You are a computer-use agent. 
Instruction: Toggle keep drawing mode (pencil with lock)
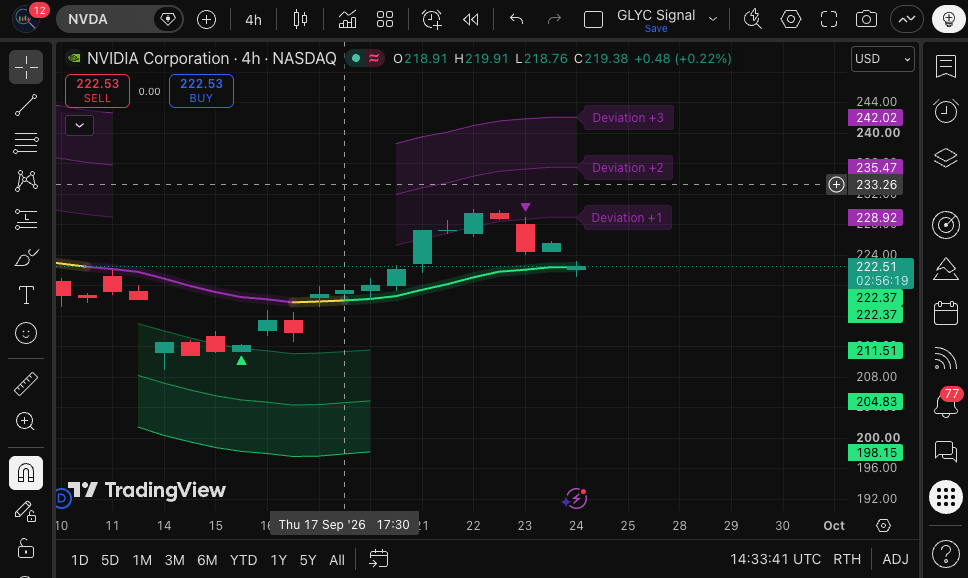[26, 511]
